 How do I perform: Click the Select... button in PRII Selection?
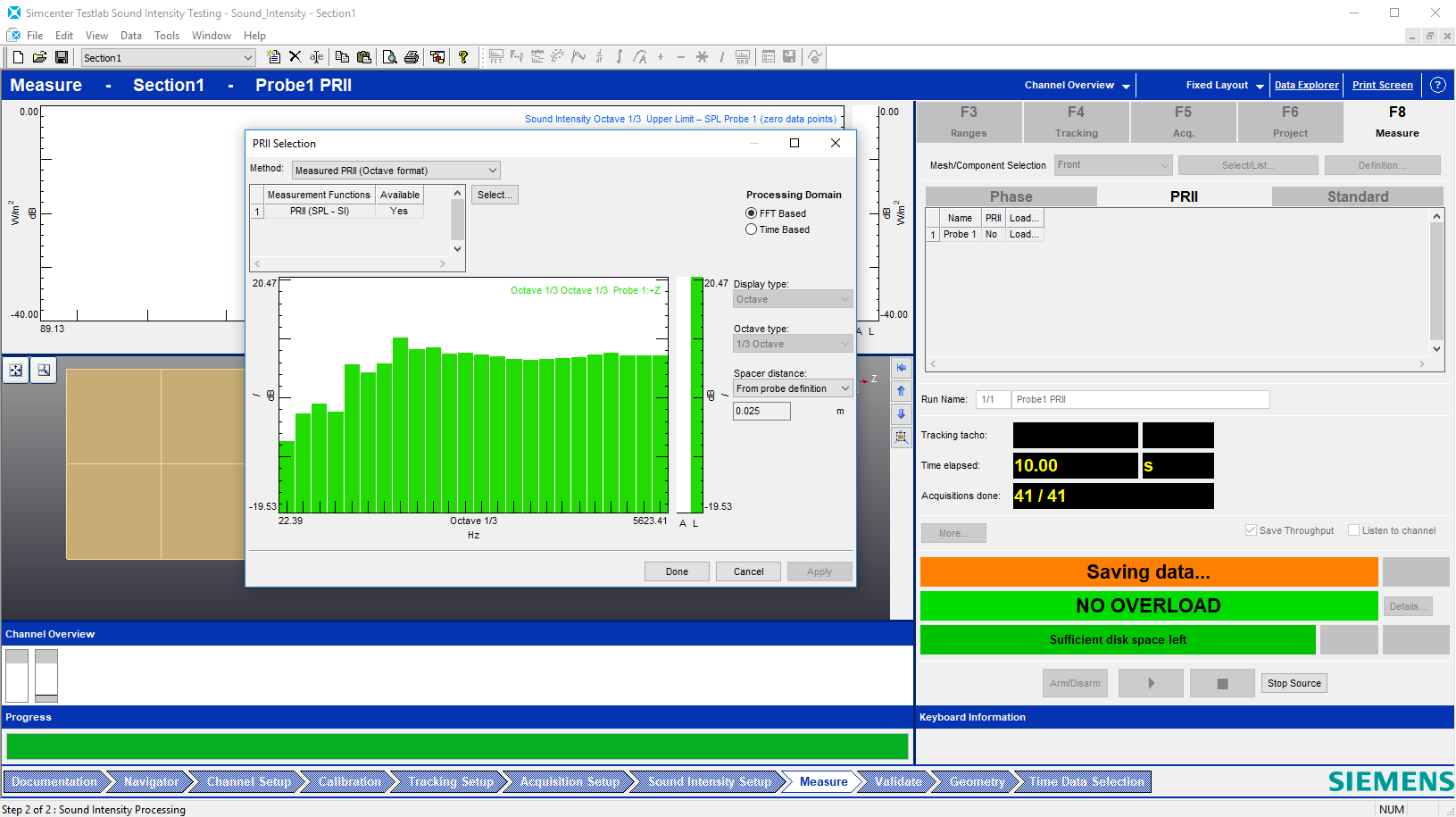click(495, 195)
